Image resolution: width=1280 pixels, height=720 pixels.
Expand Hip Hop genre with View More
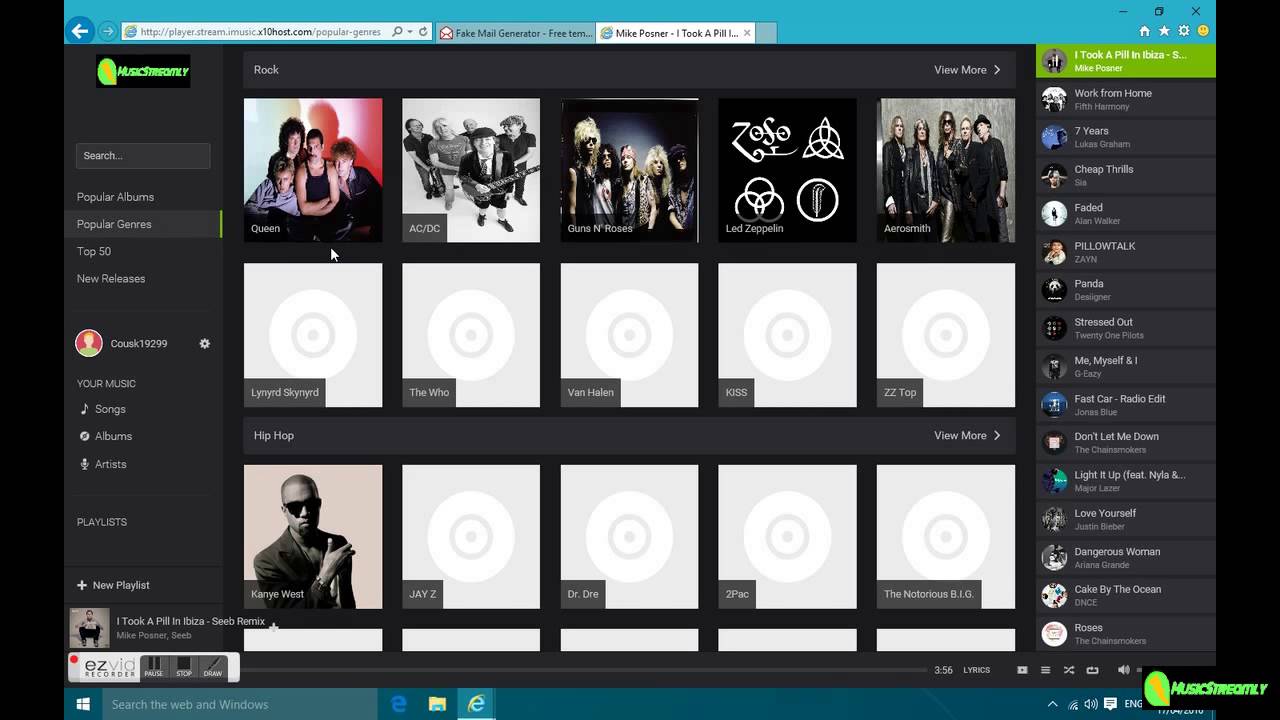click(x=967, y=435)
